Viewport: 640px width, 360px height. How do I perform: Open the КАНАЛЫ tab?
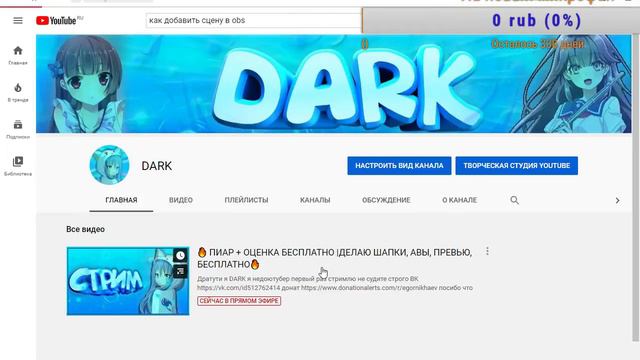click(x=315, y=200)
